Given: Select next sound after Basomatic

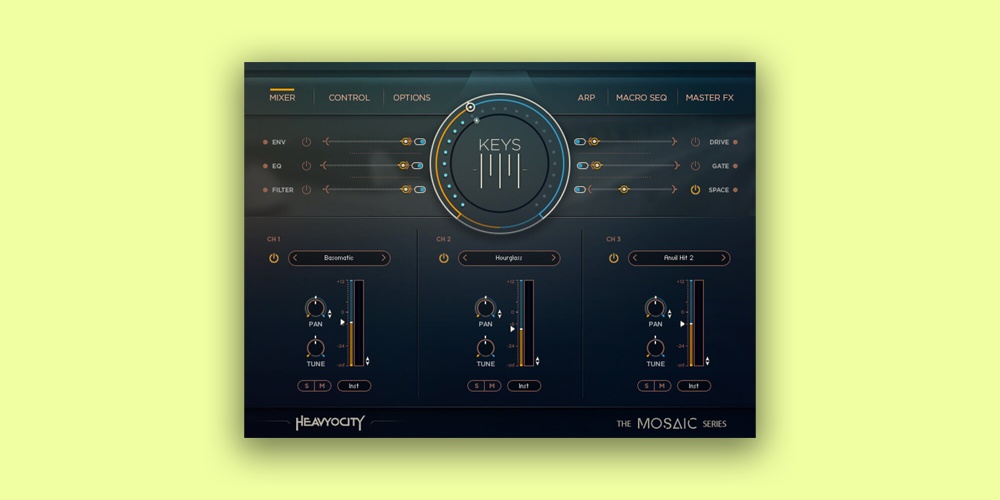Looking at the screenshot, I should click(x=383, y=258).
